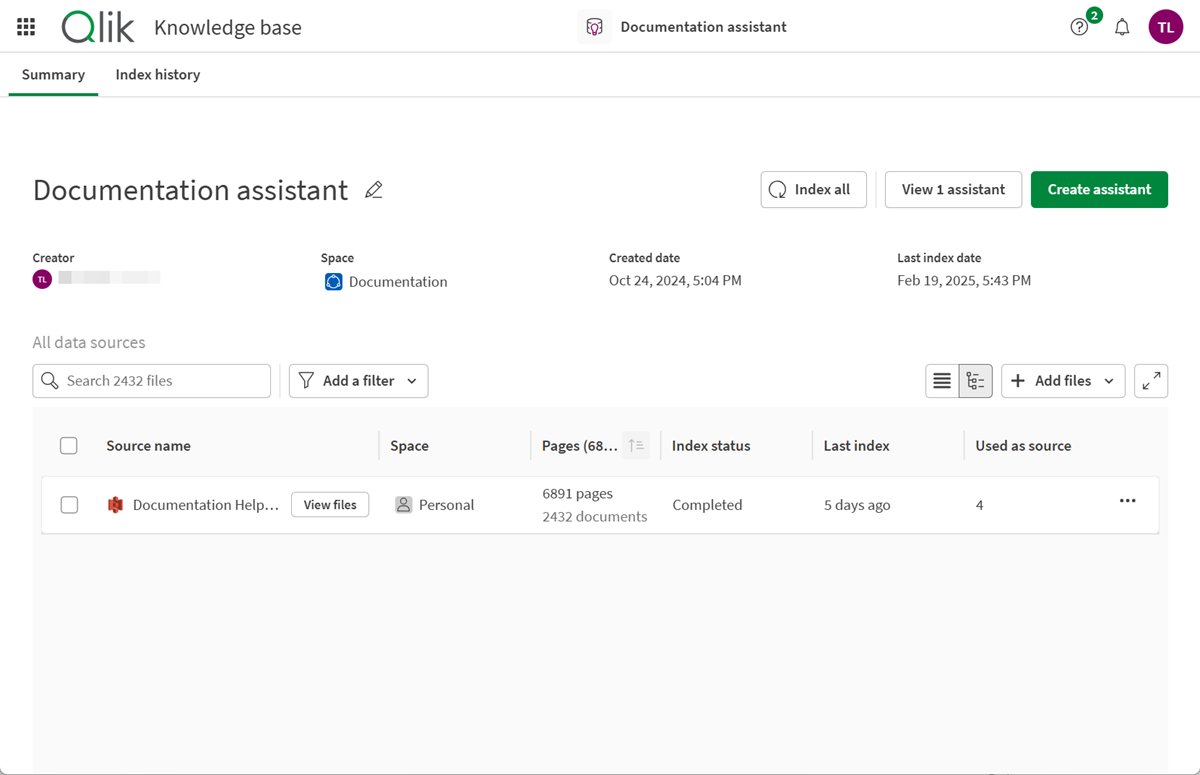Check the Documentation Help source row checkbox
The image size is (1200, 775).
click(x=69, y=505)
